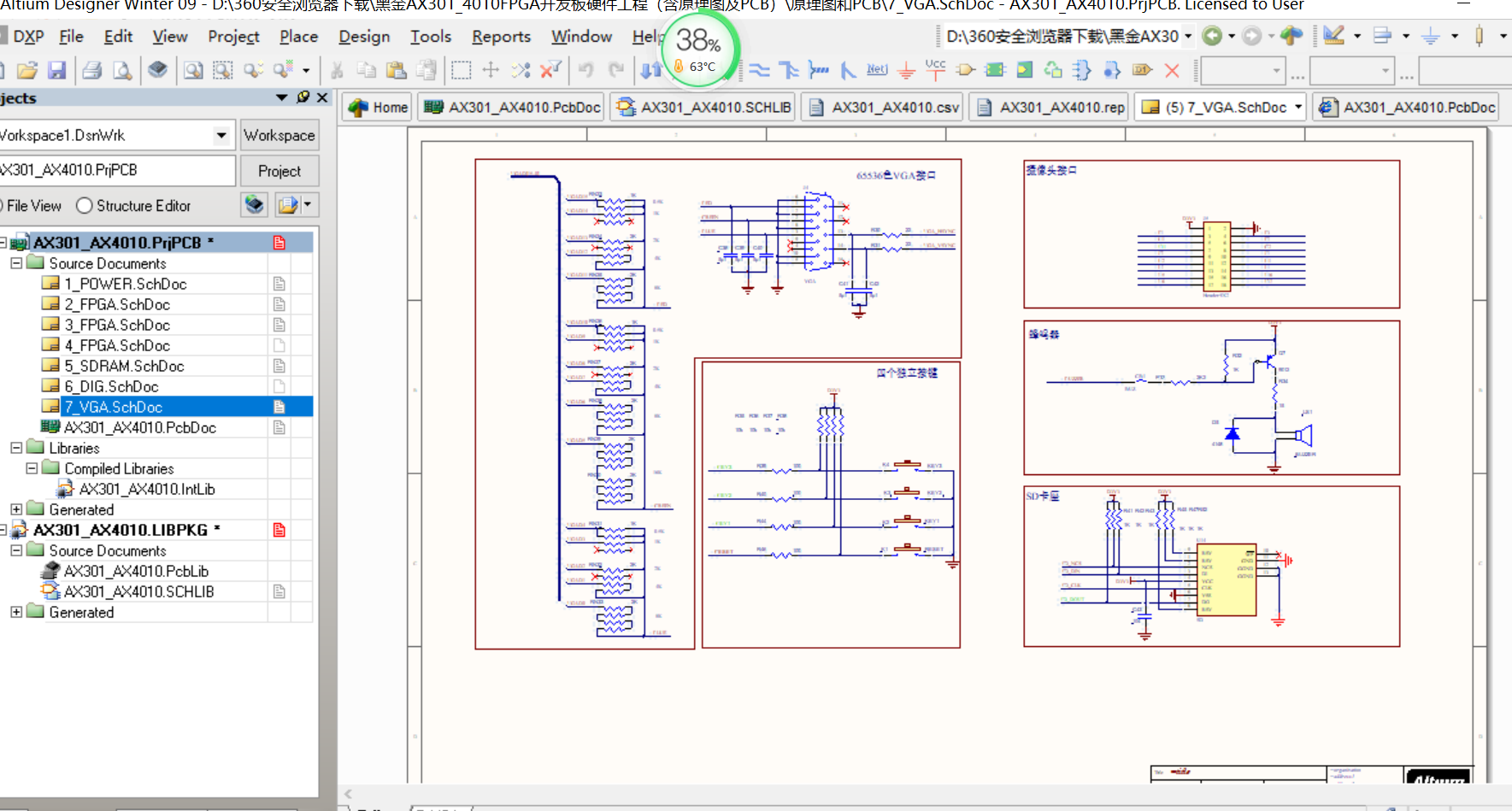1512x811 pixels.
Task: Click the AX301_AX4010.PrjPCB project name field
Action: tap(117, 170)
